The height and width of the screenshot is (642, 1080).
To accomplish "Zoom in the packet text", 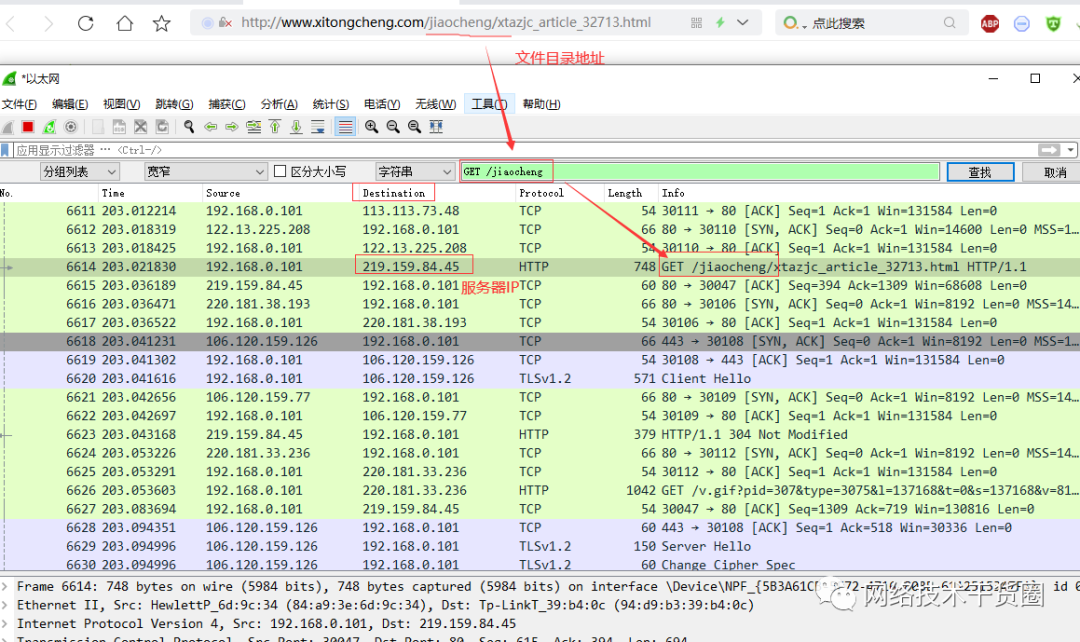I will click(x=371, y=127).
